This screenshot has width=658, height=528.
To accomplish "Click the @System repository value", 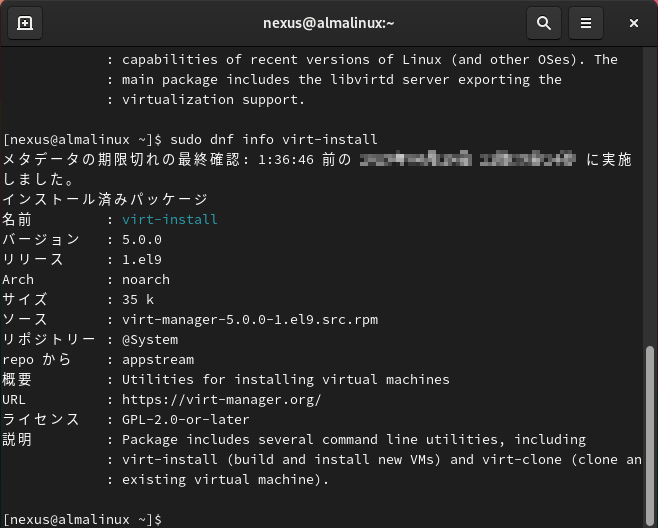I will point(149,339).
